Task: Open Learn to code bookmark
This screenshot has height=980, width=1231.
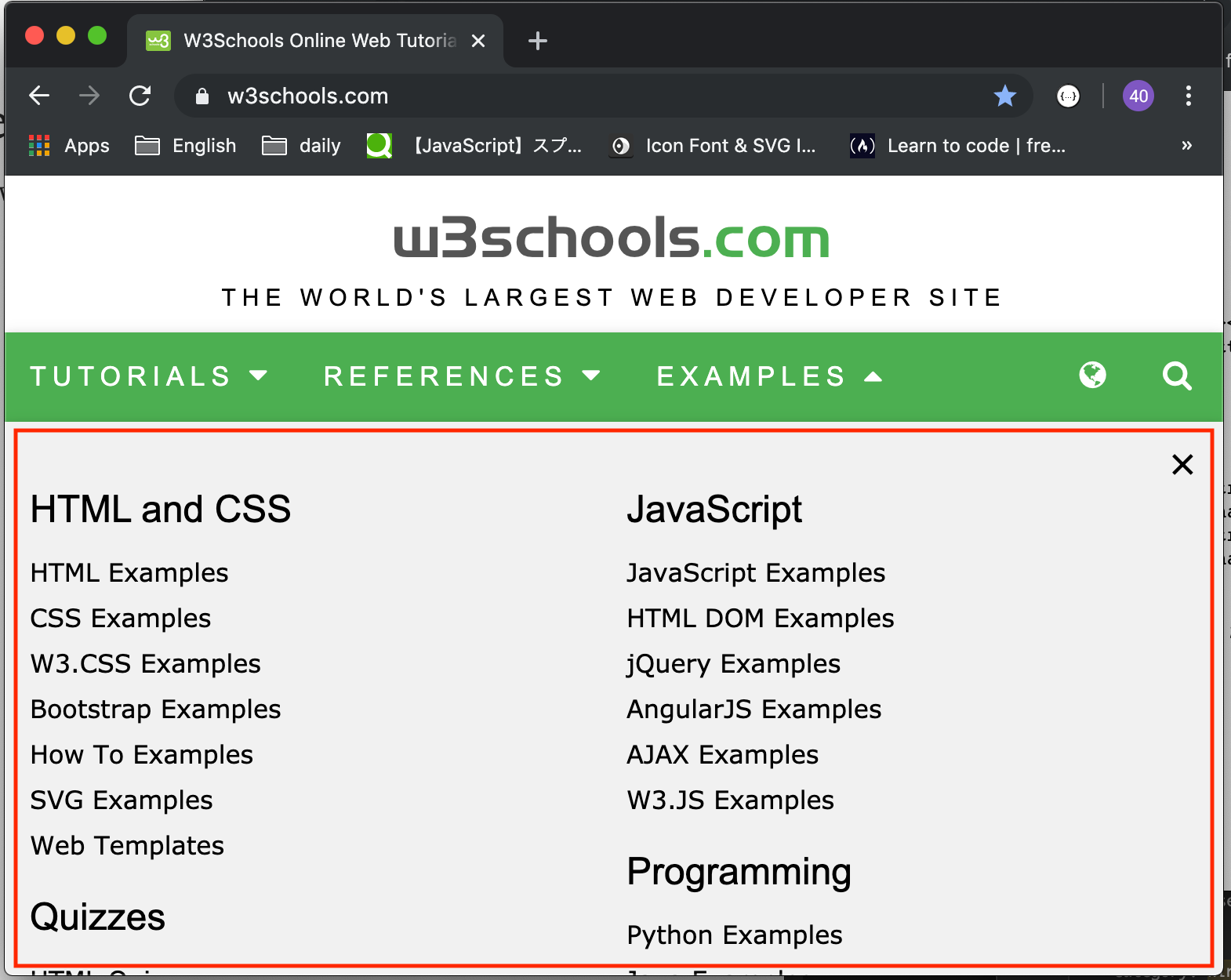Action: [x=957, y=146]
